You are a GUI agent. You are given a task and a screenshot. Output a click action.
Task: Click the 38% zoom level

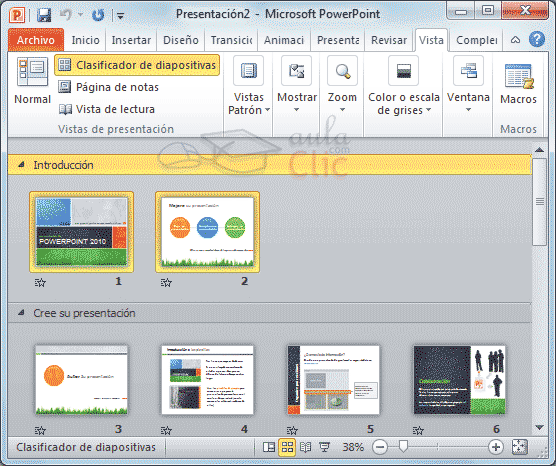[353, 447]
